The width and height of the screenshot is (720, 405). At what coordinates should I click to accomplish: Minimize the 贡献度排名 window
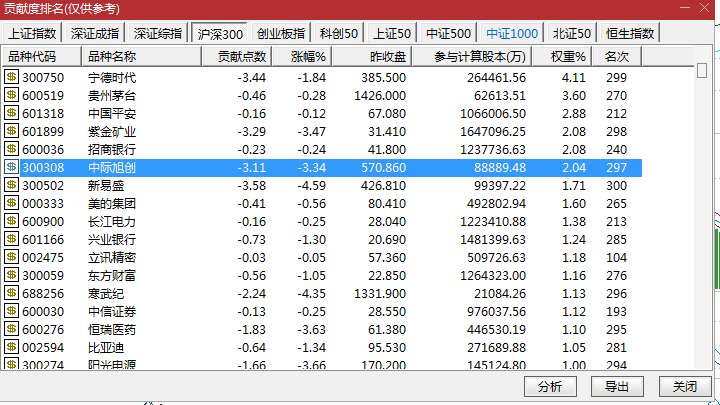685,8
